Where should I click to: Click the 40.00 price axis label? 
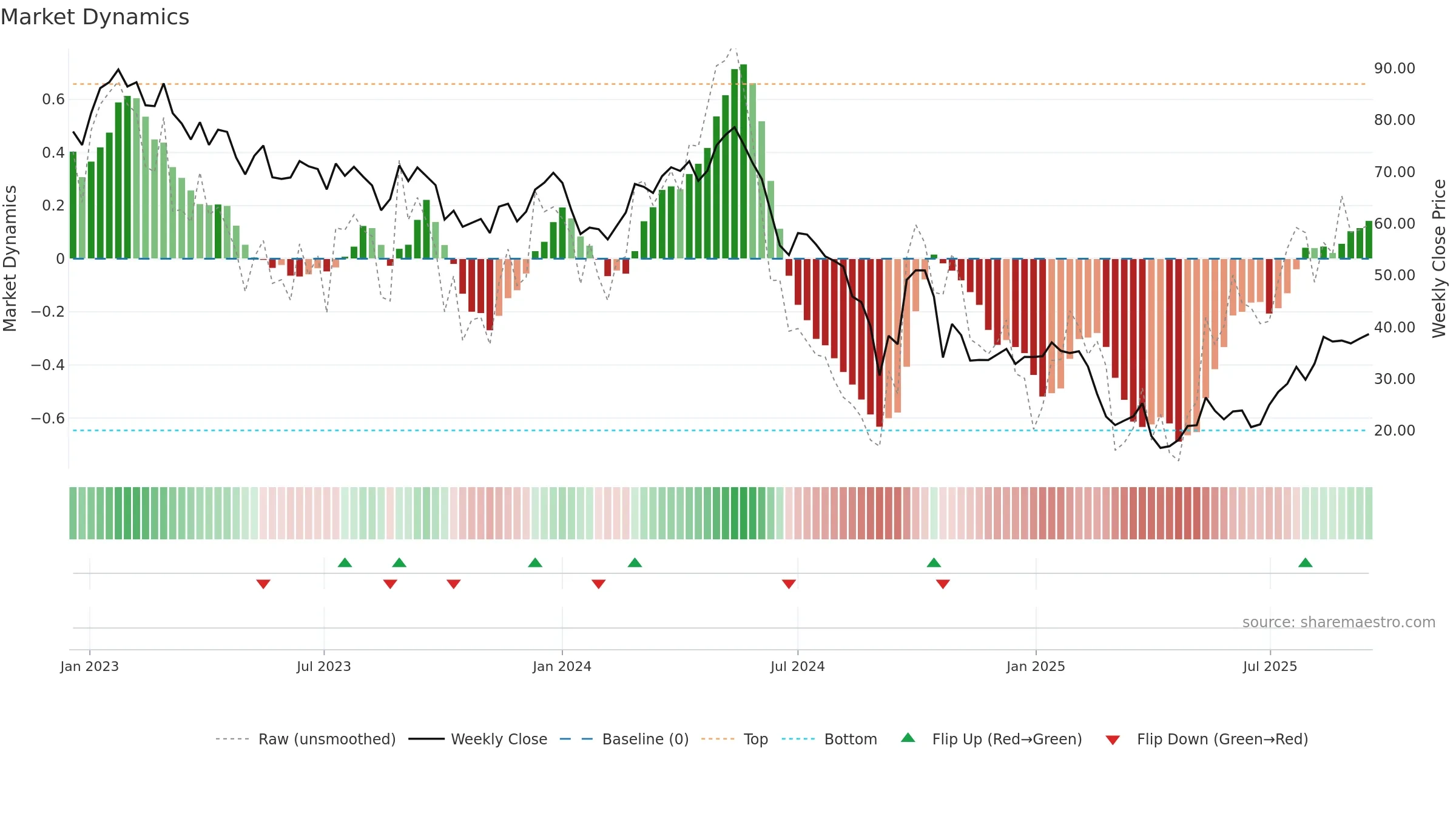(x=1395, y=327)
